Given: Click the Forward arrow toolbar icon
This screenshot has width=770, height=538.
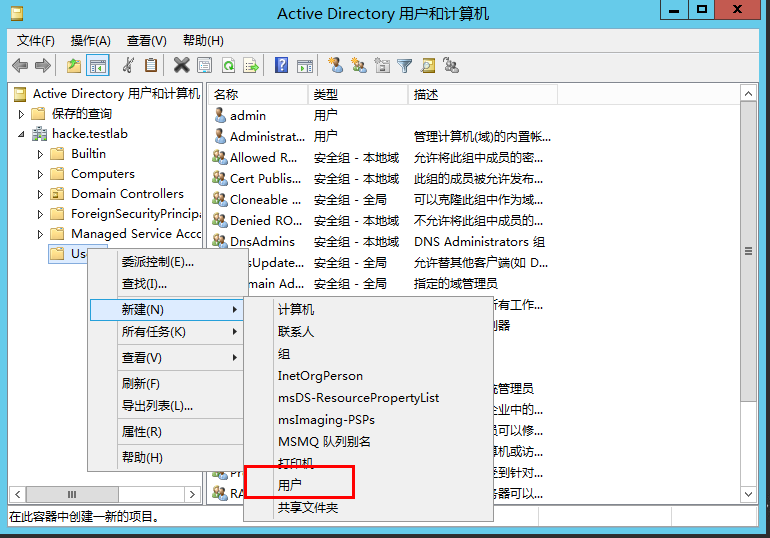Looking at the screenshot, I should point(43,65).
